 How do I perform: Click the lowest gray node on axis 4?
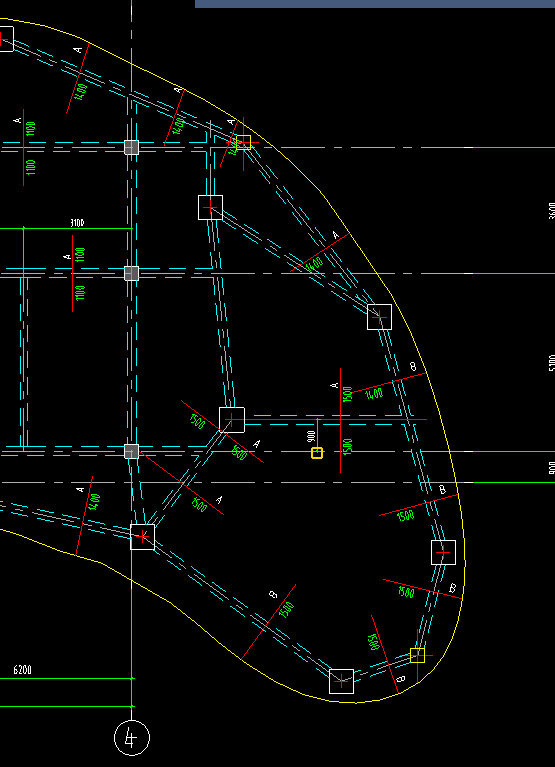click(x=131, y=451)
